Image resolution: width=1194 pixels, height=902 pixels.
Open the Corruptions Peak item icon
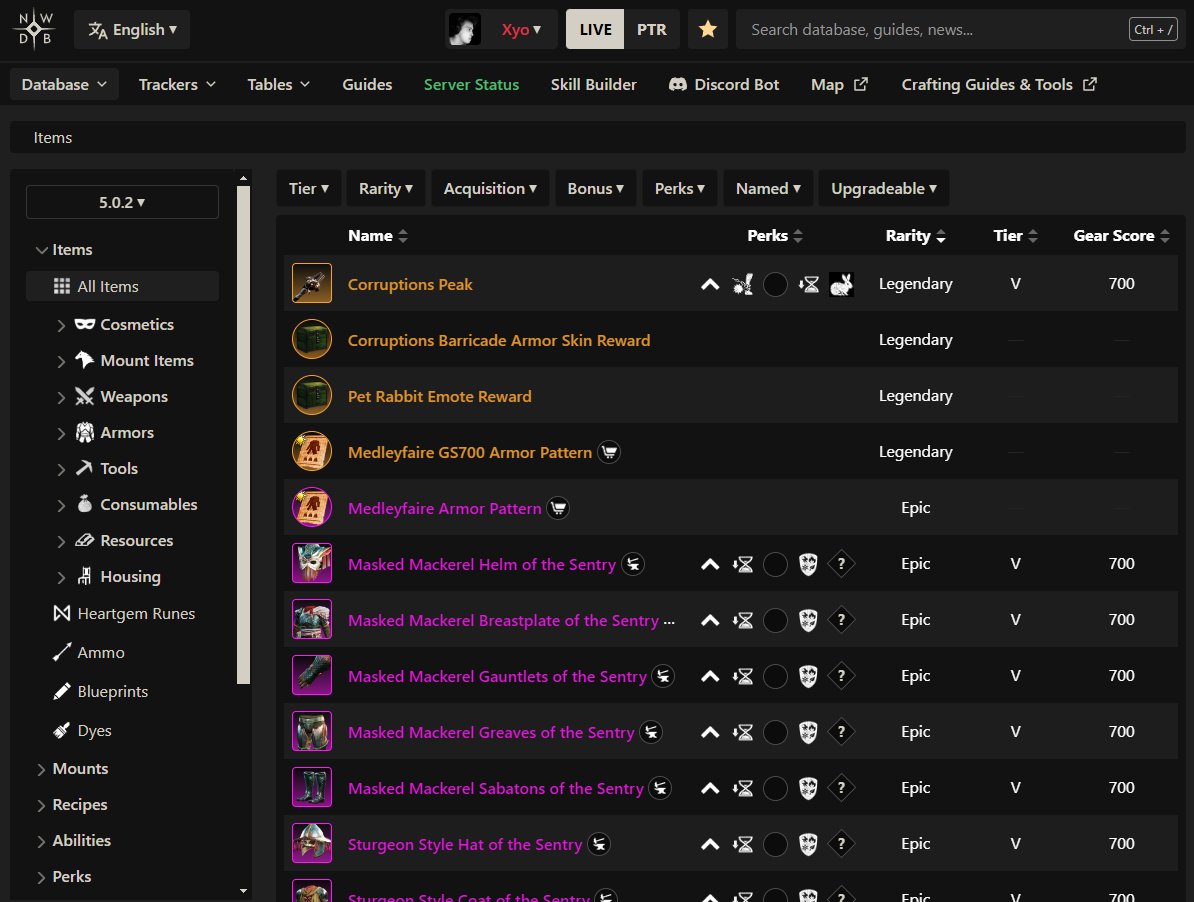(311, 283)
